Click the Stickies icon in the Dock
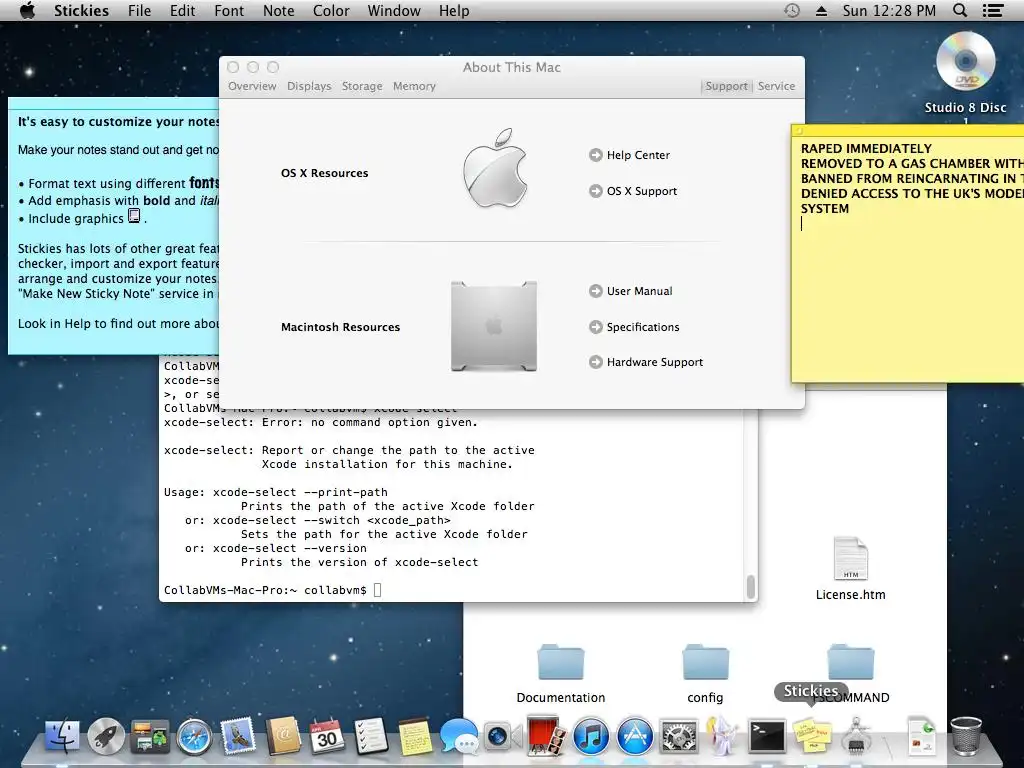The image size is (1024, 768). (x=811, y=737)
